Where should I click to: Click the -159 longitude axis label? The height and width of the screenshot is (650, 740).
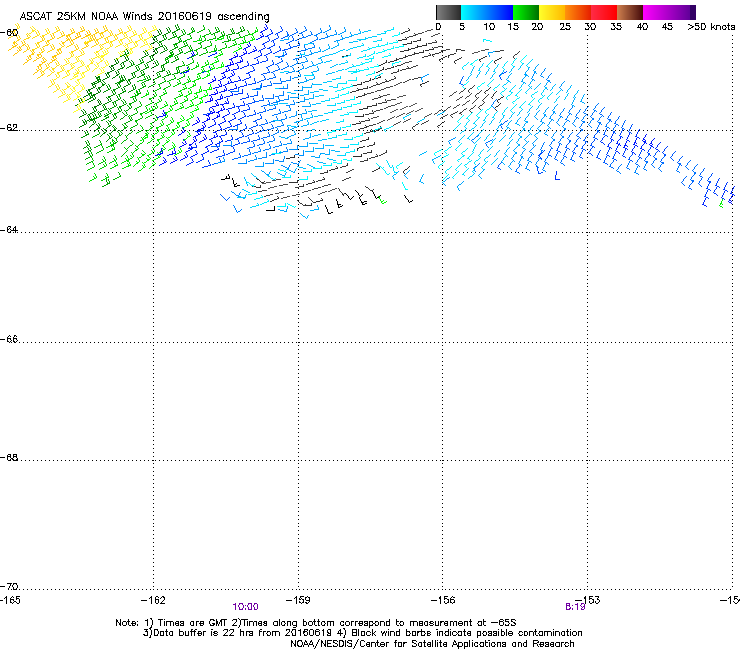(298, 600)
